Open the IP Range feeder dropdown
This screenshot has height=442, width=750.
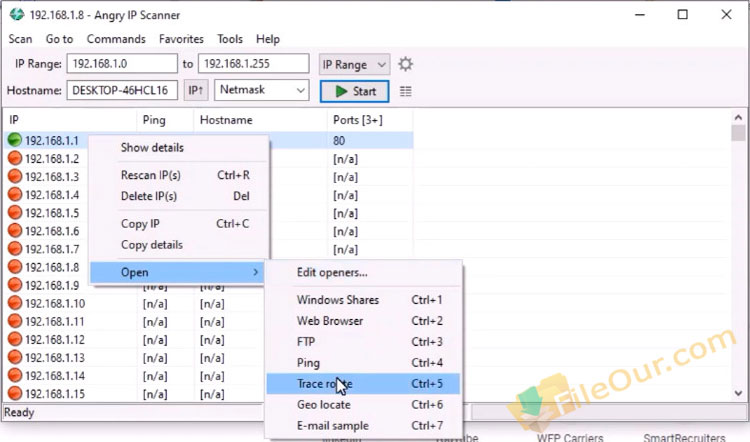click(x=354, y=64)
